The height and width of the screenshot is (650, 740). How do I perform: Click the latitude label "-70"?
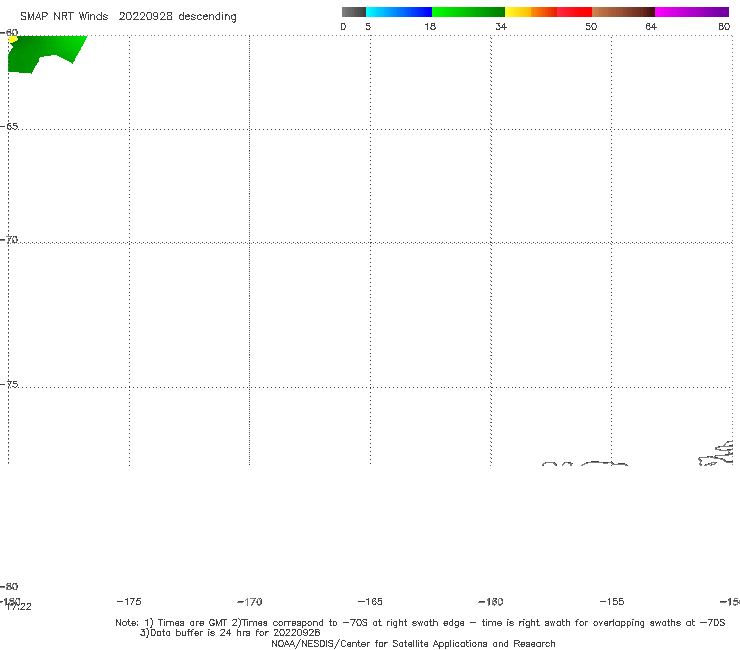(9, 240)
